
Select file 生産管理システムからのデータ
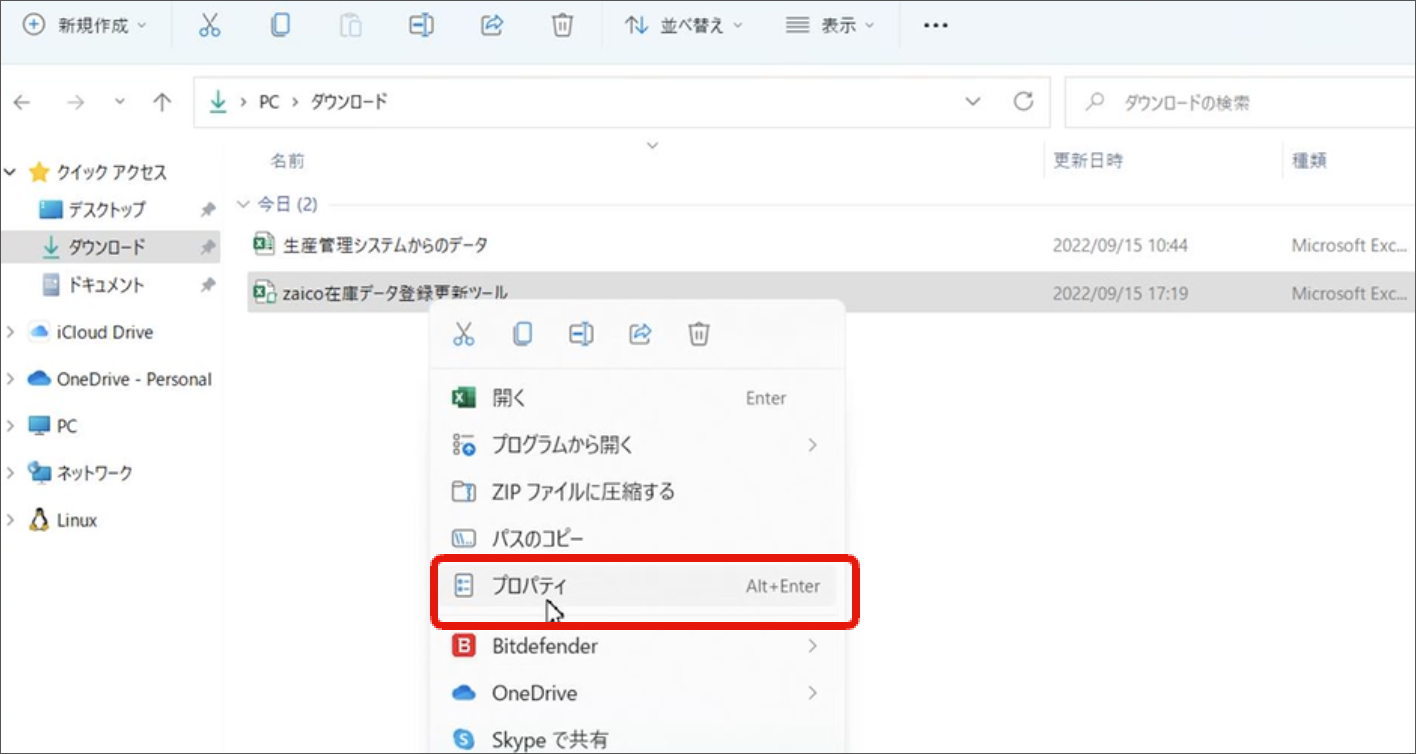[x=385, y=245]
